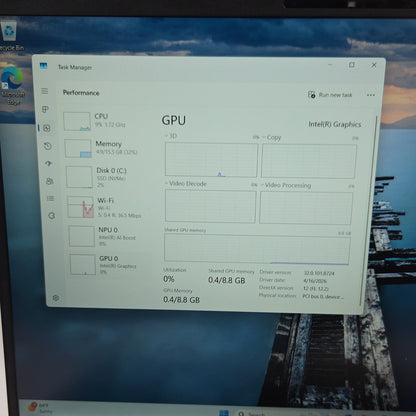The height and width of the screenshot is (416, 416).
Task: Open the Processes page icon in sidebar
Action: pyautogui.click(x=45, y=109)
